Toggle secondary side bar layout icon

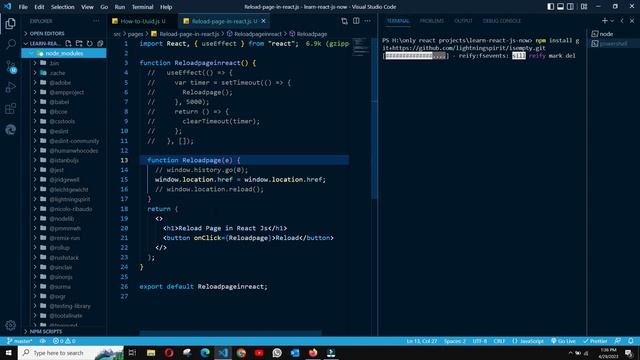tap(570, 7)
